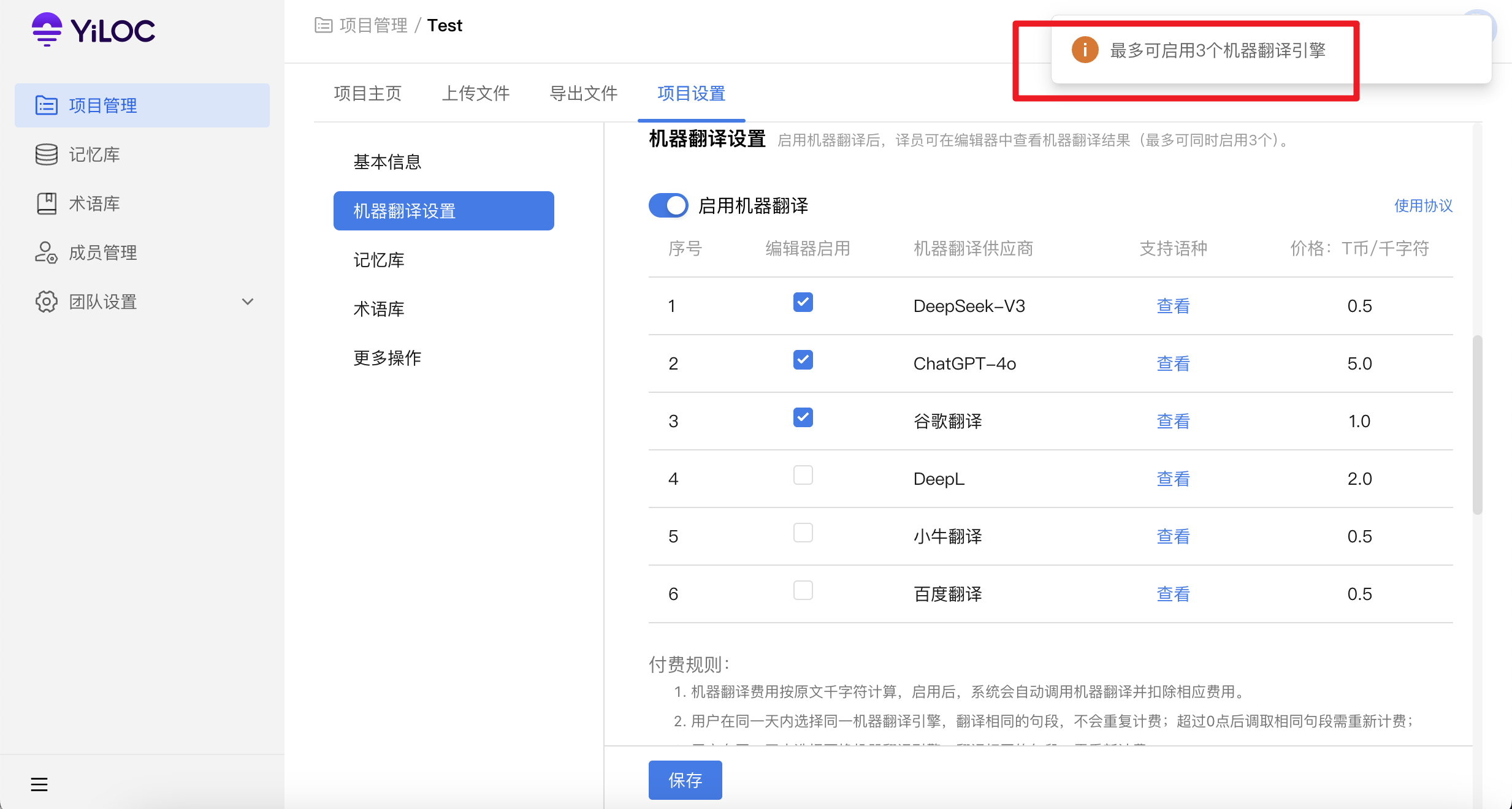
Task: Click the DeepSeek-V3 provider name
Action: pos(969,306)
